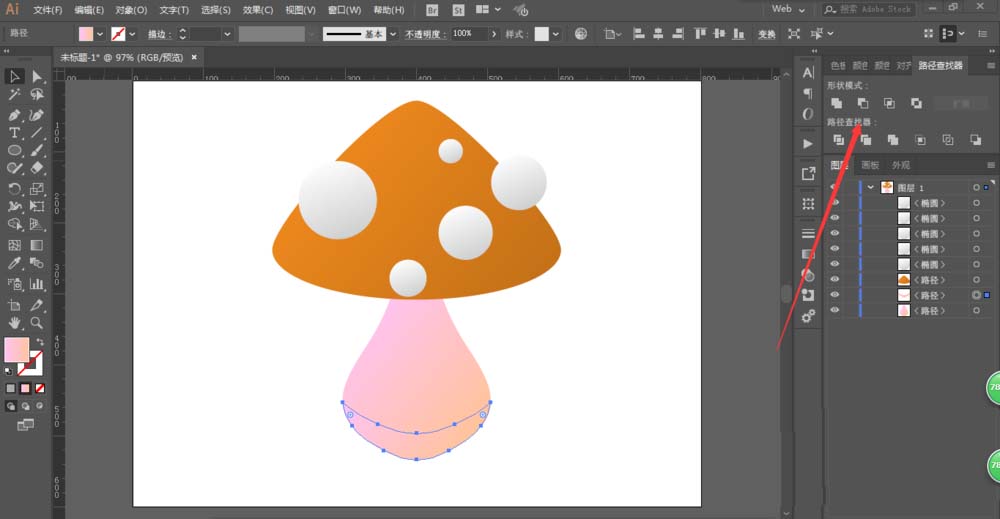
Task: Collapse the 图层 1 layer tree arrow
Action: (871, 188)
